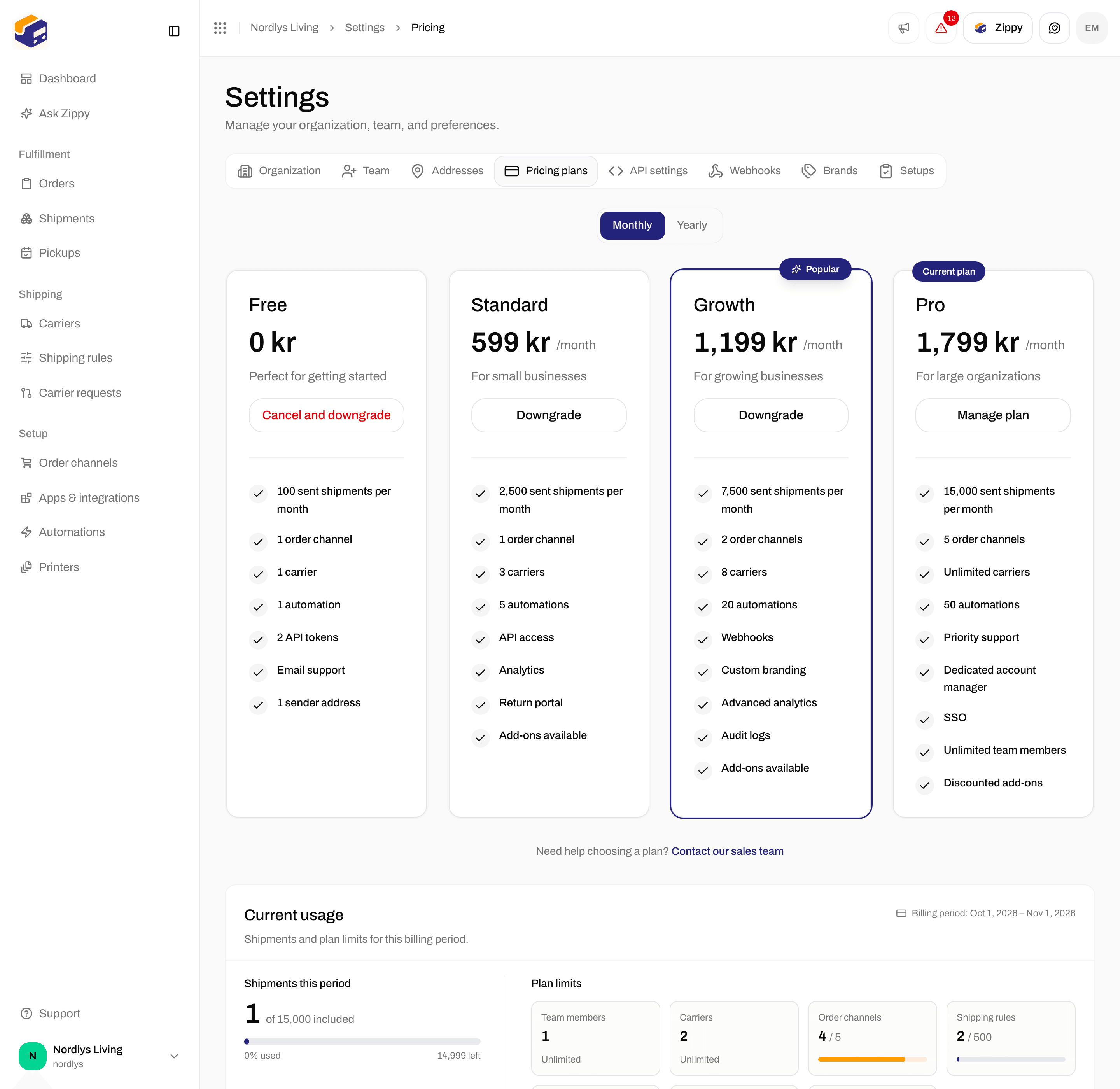Open Support in sidebar
The height and width of the screenshot is (1089, 1120).
50,1014
